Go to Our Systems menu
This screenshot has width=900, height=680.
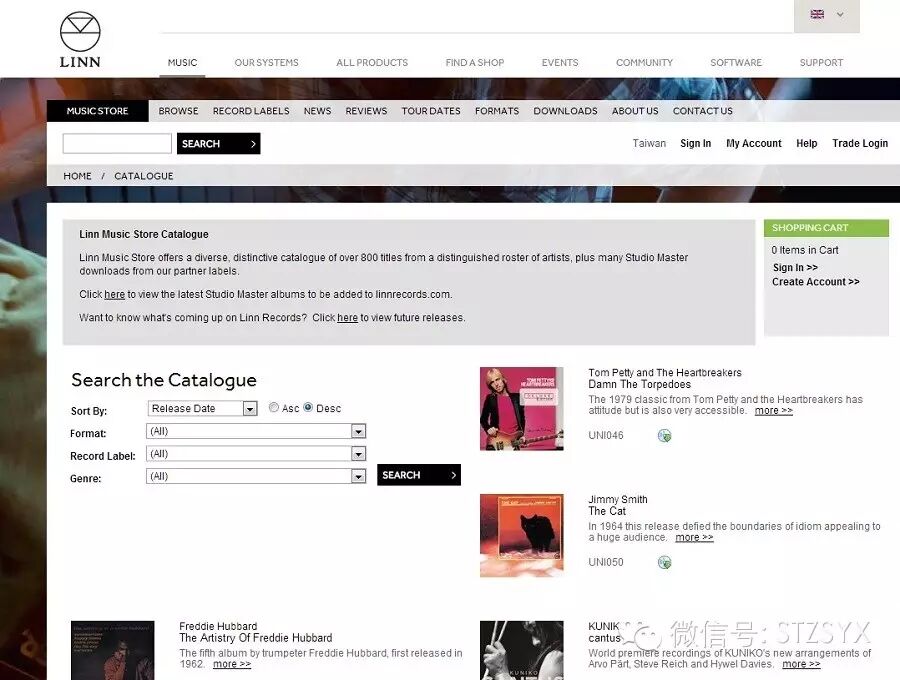click(266, 63)
